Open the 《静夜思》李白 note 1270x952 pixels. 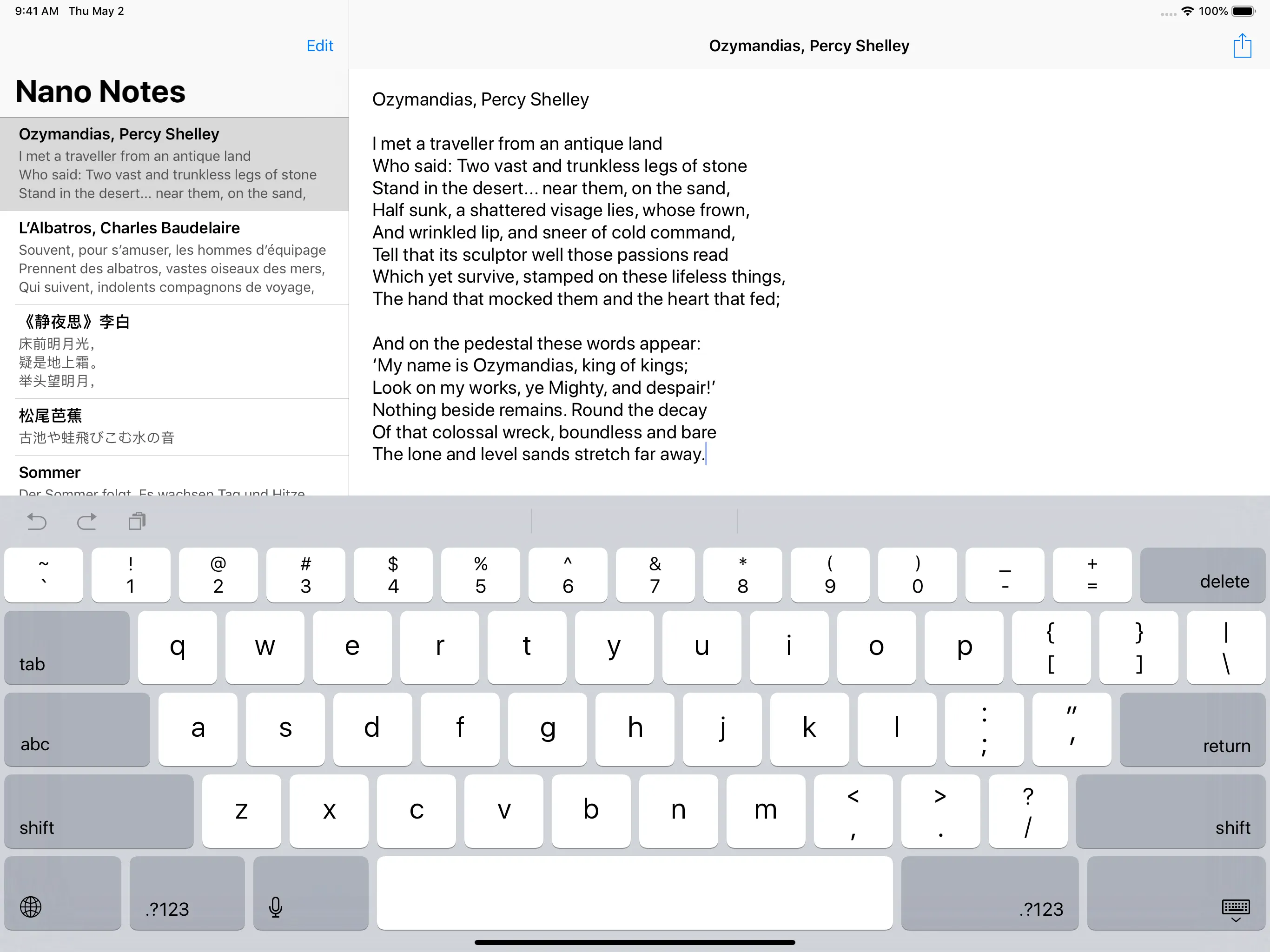(x=174, y=351)
